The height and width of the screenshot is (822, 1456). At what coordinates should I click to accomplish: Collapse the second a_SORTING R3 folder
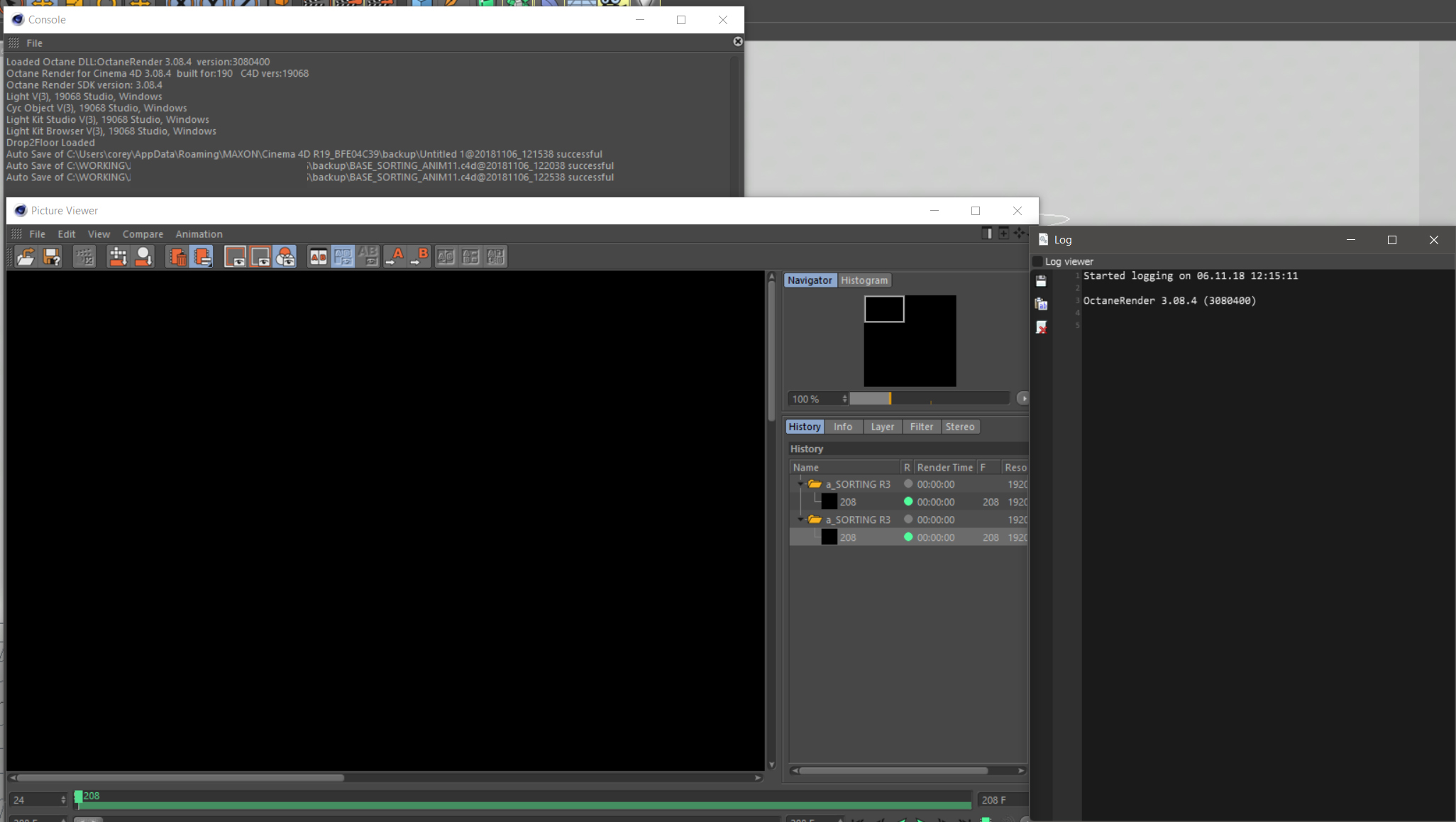tap(800, 520)
